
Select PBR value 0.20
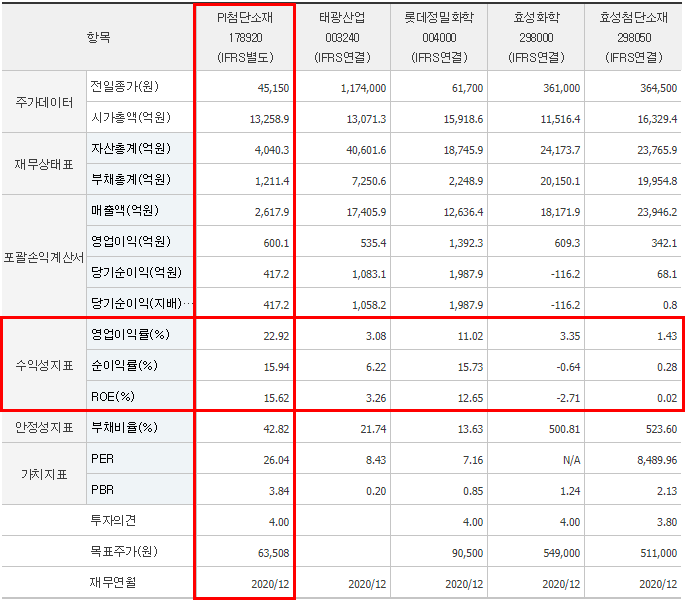376,491
